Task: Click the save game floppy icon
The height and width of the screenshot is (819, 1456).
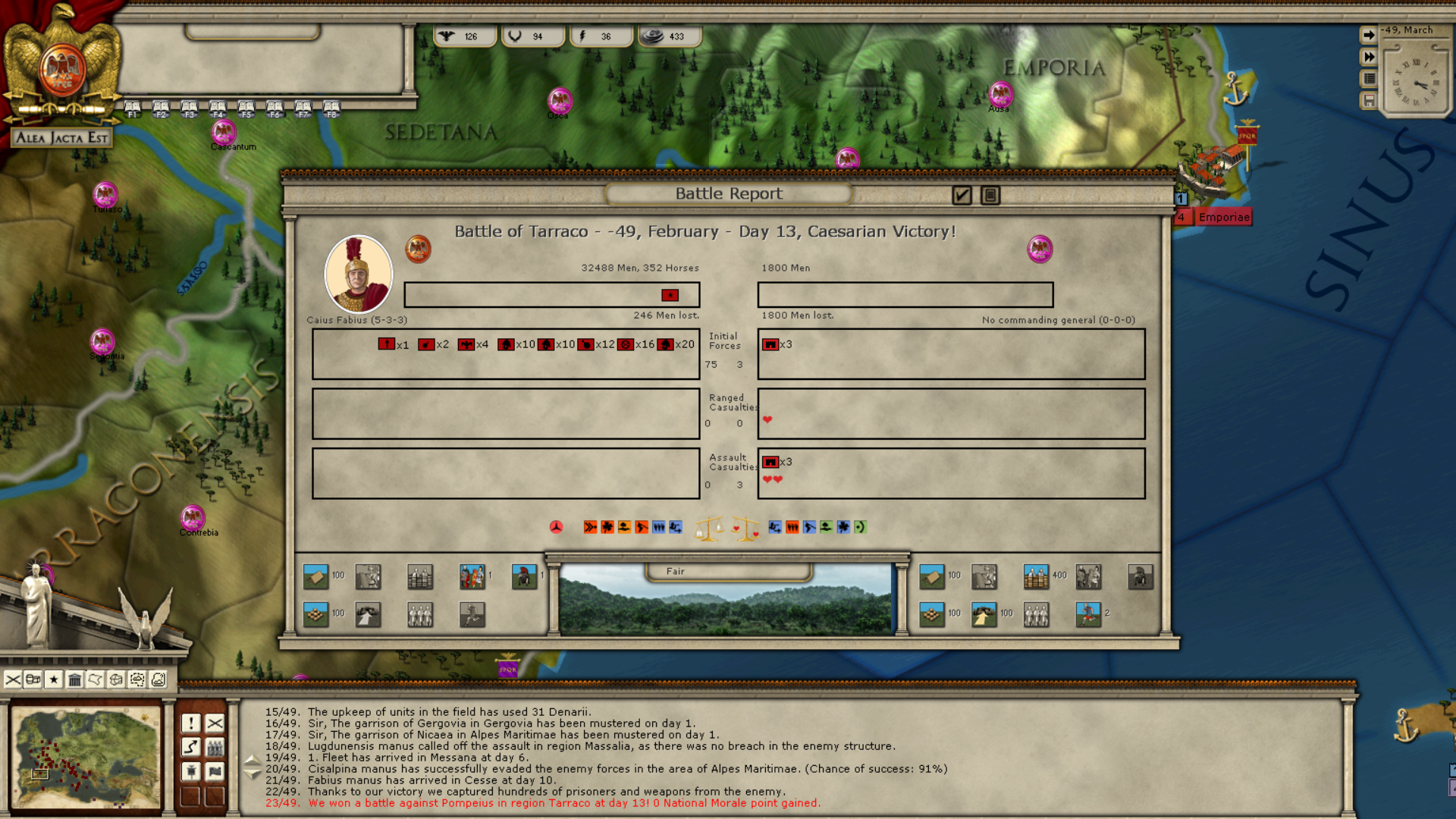Action: (1369, 100)
